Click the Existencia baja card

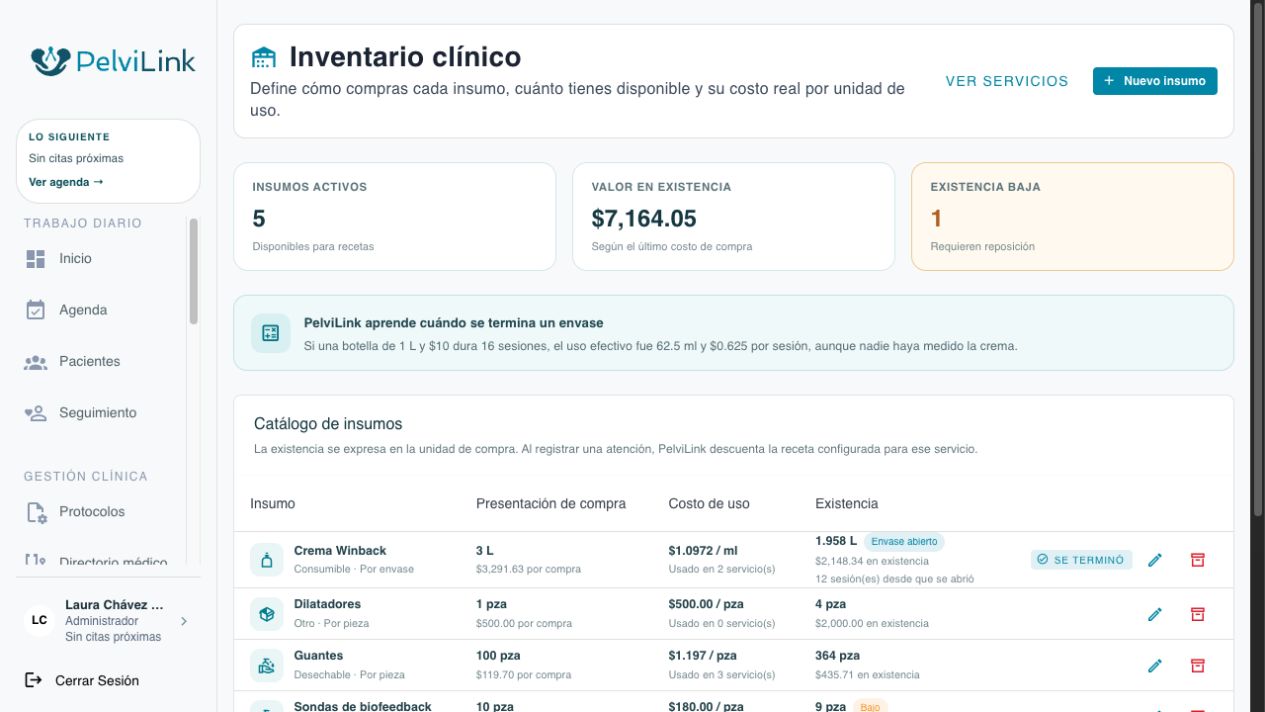[x=1072, y=216]
